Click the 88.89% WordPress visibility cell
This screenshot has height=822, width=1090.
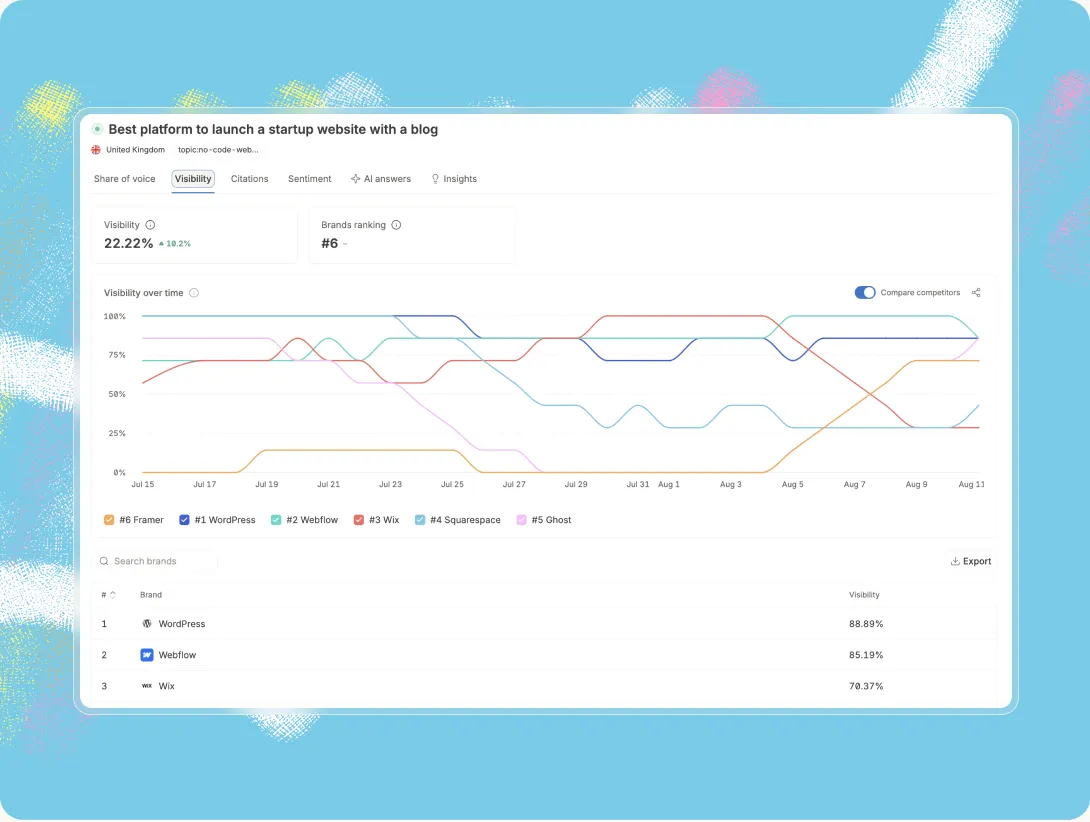[x=866, y=624]
